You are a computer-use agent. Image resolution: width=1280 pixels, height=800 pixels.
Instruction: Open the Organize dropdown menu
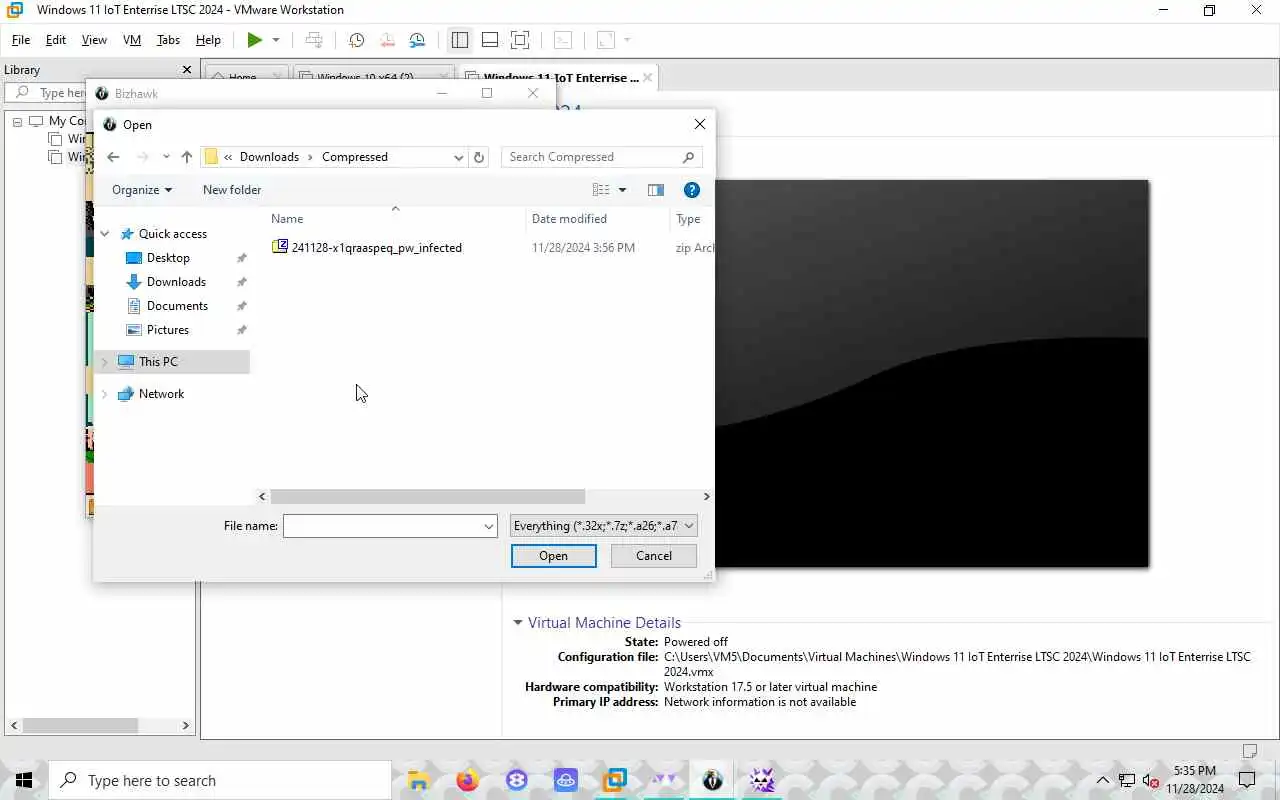[x=141, y=190]
